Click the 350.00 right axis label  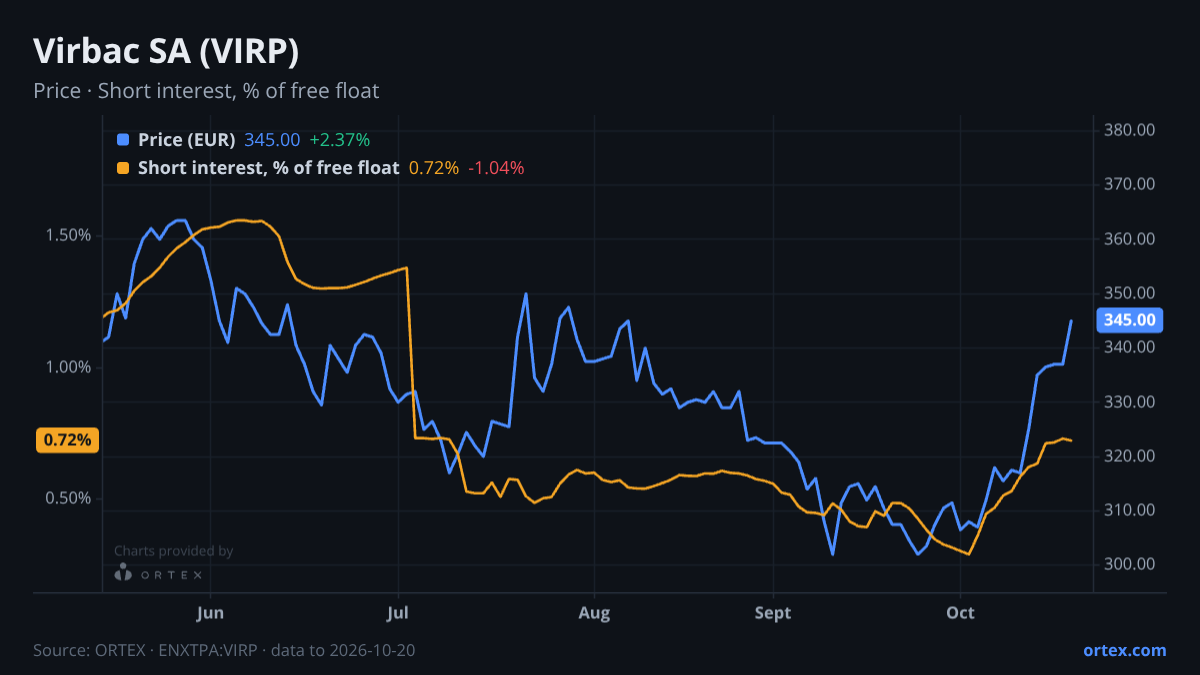(x=1131, y=293)
